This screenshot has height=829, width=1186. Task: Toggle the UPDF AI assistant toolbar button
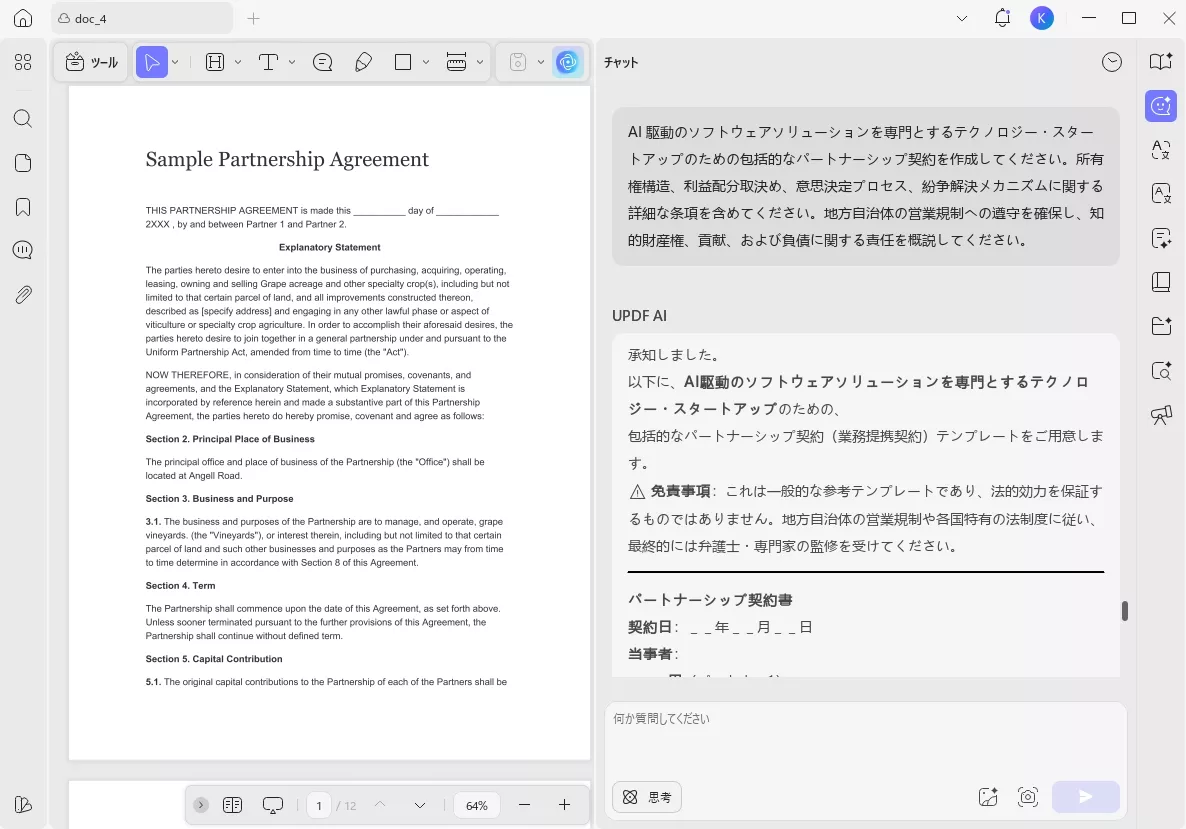pyautogui.click(x=568, y=62)
